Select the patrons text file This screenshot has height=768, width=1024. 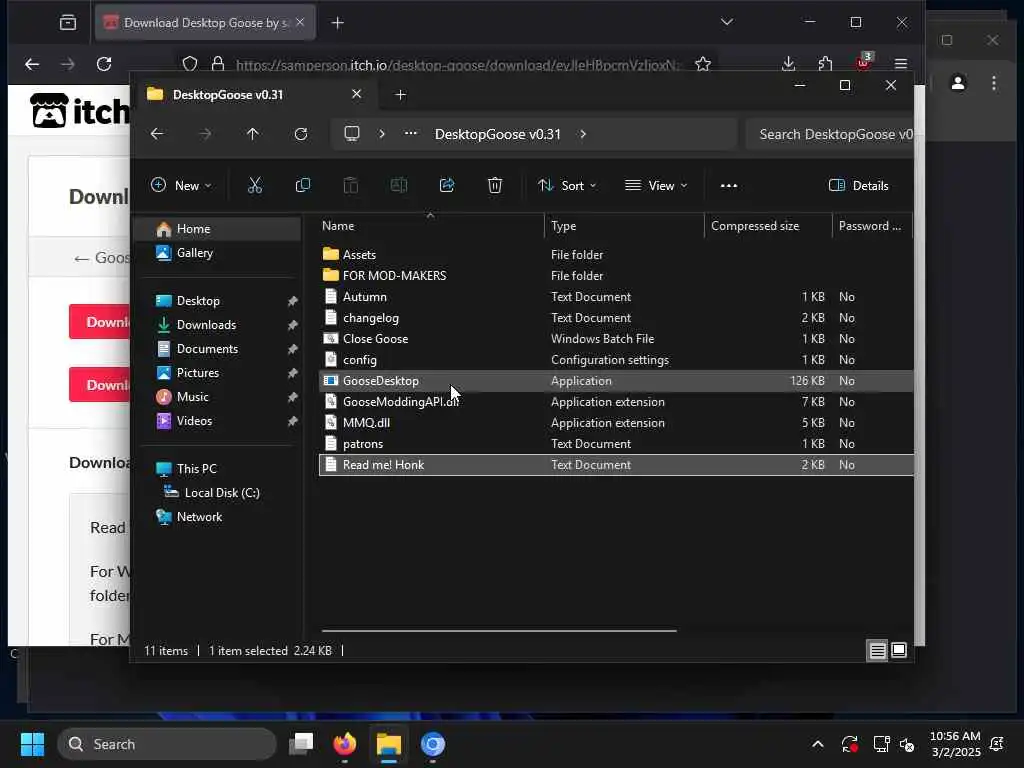tap(616, 444)
